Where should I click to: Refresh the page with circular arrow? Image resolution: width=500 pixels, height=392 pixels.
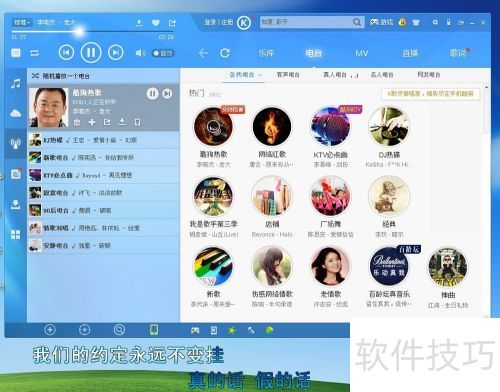[x=225, y=53]
